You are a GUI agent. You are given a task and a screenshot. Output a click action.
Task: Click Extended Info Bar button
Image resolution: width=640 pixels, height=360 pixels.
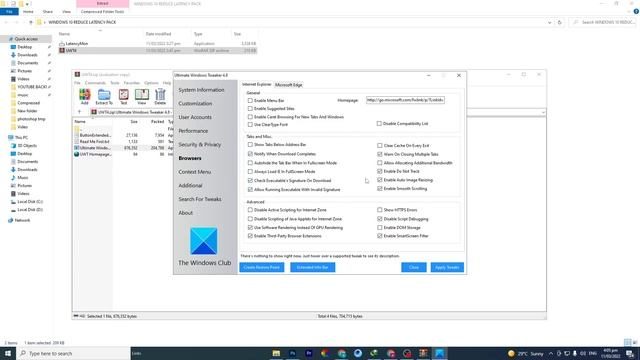pyautogui.click(x=313, y=267)
